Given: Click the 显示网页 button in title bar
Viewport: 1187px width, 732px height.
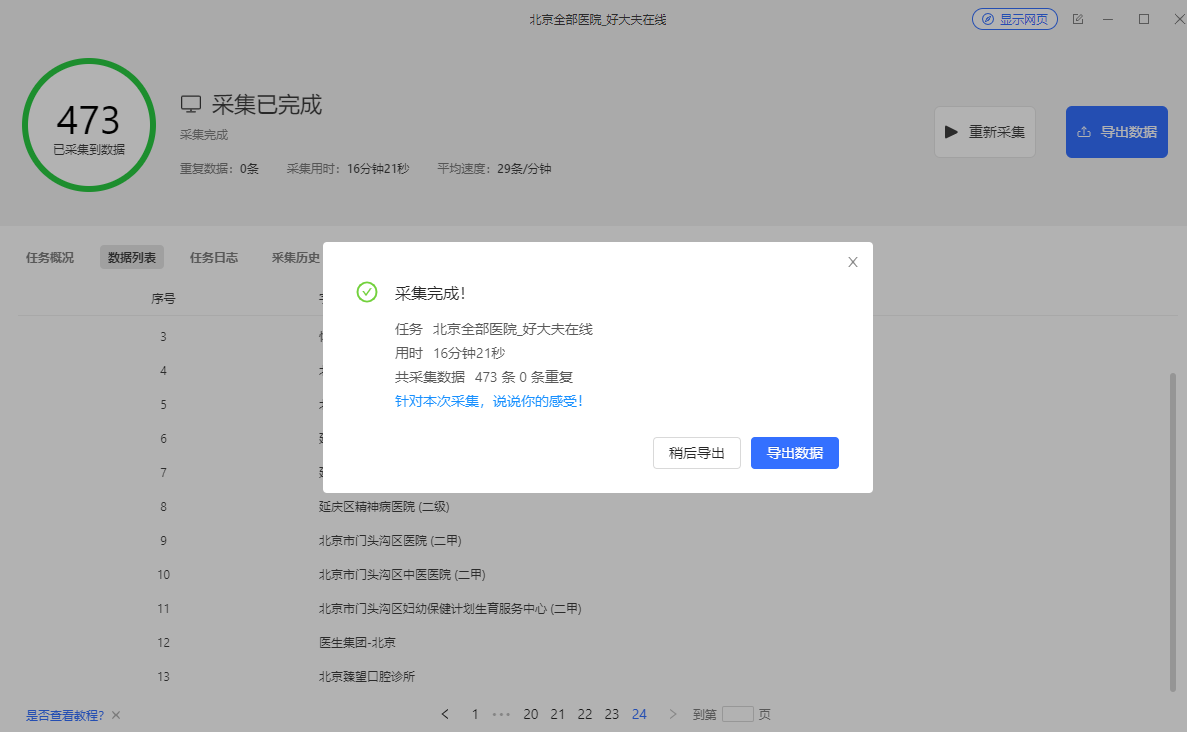Looking at the screenshot, I should [1014, 19].
